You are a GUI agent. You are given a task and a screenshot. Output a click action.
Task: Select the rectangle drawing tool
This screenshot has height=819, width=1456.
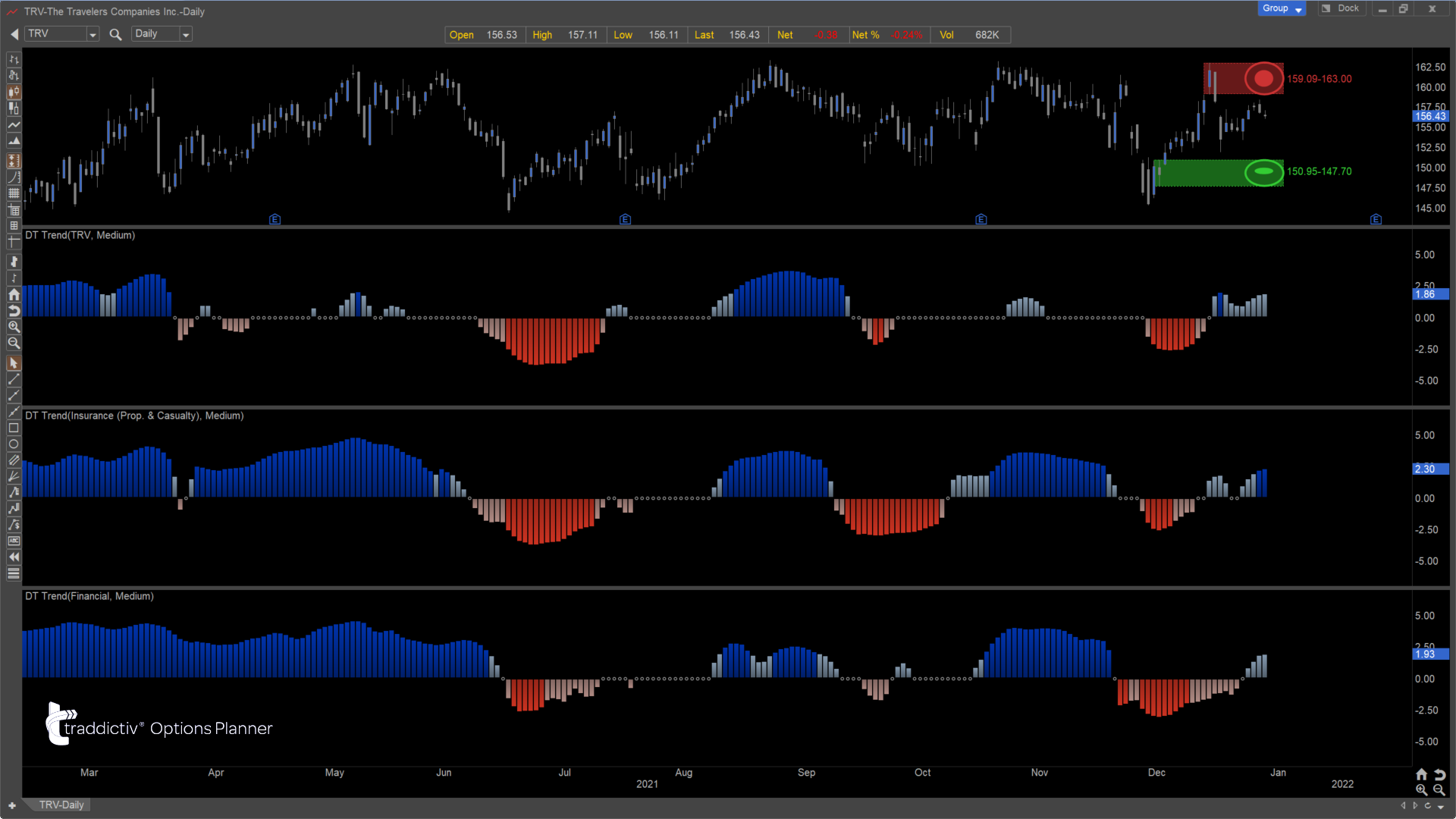[x=14, y=428]
